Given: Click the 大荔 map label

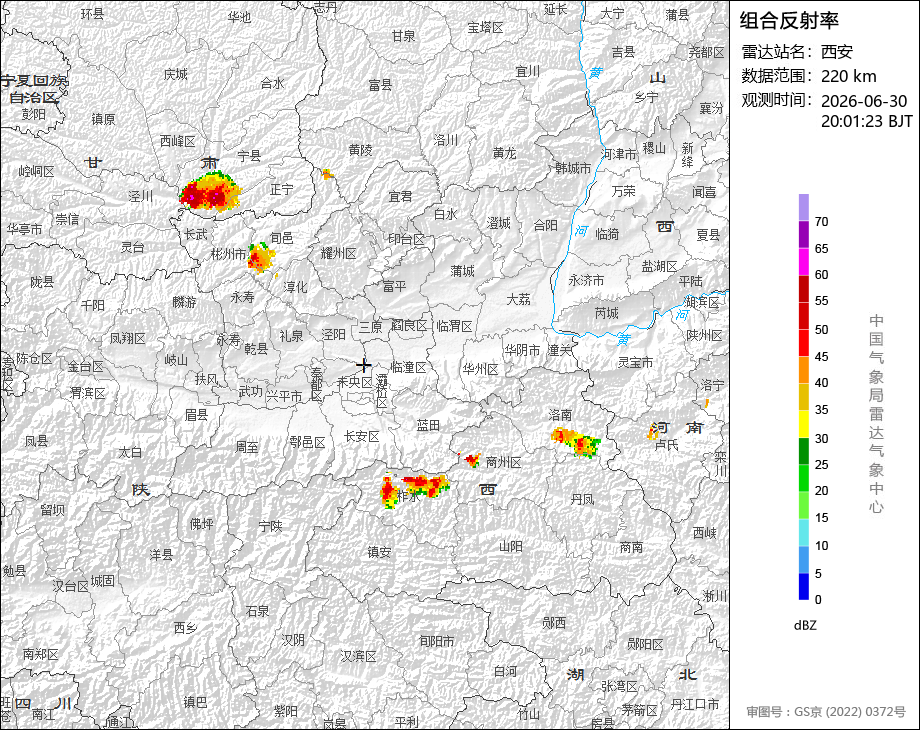Looking at the screenshot, I should [519, 299].
